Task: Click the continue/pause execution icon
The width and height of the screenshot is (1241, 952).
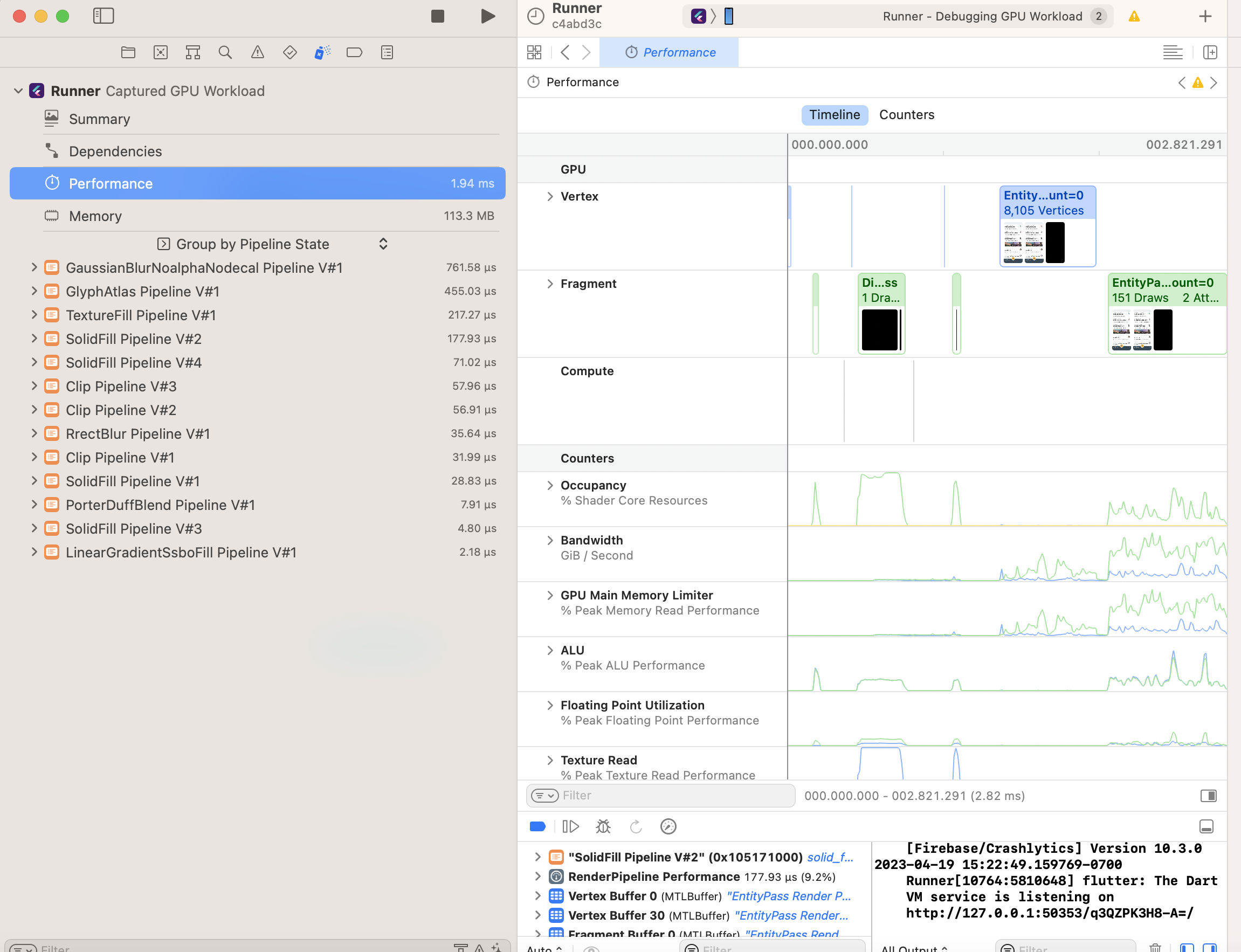Action: pyautogui.click(x=570, y=827)
